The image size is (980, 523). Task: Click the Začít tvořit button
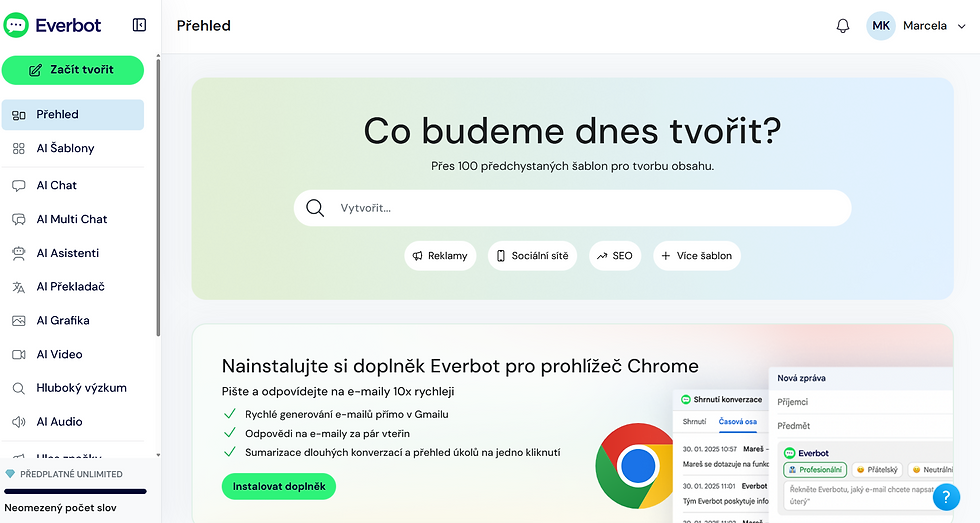(x=72, y=70)
